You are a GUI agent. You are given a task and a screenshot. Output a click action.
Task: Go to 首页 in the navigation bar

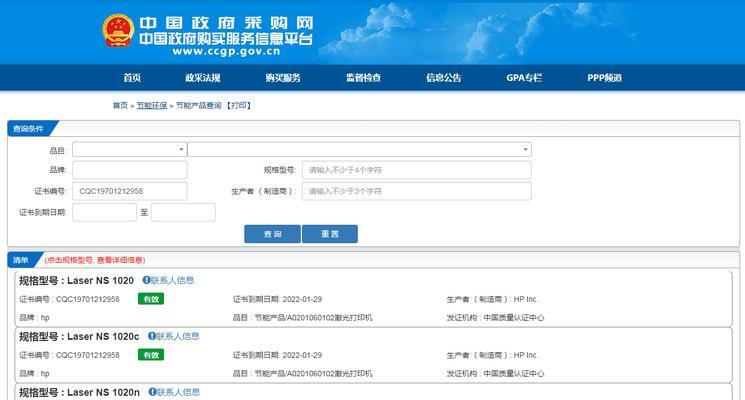tap(132, 77)
